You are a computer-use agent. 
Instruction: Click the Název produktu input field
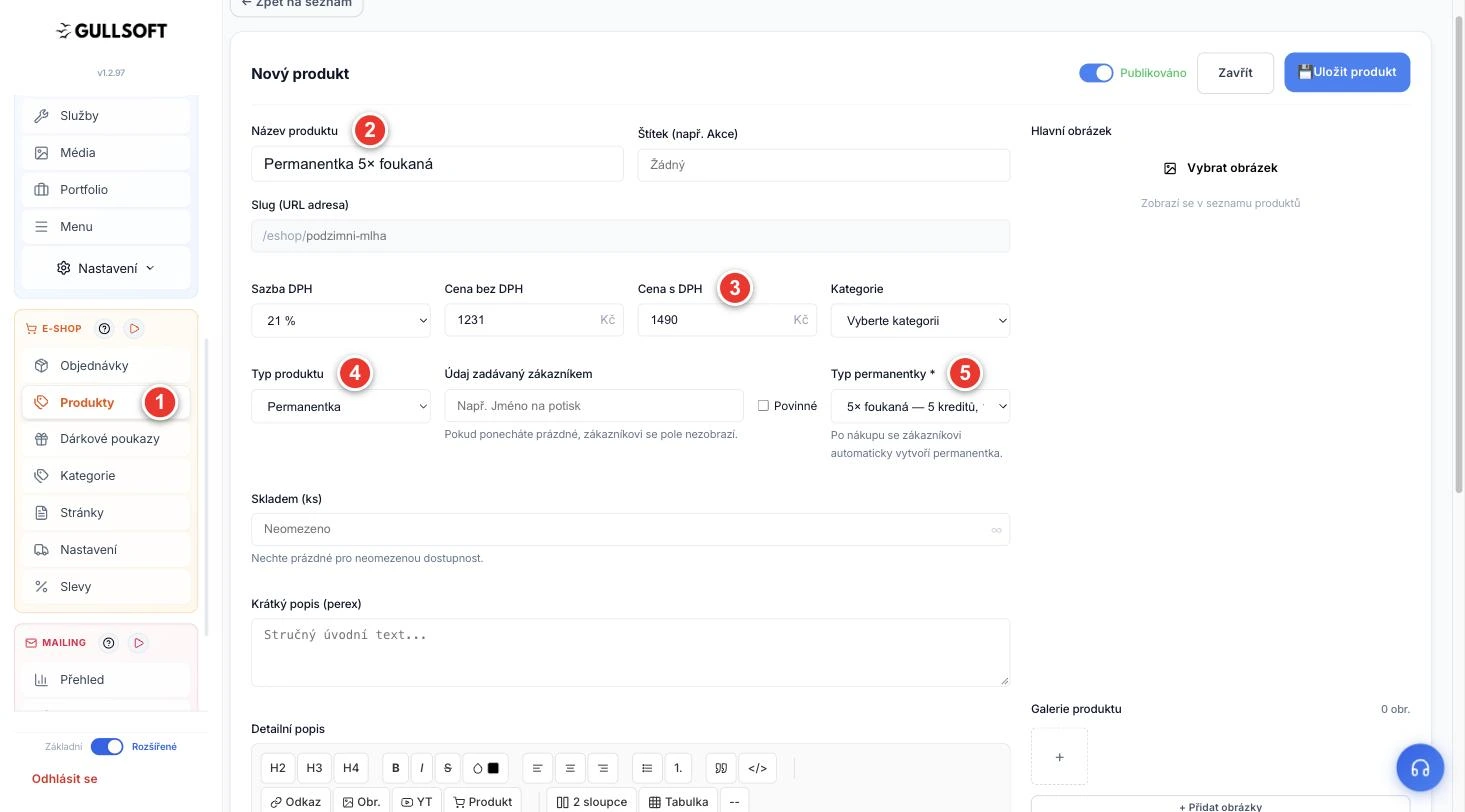[x=437, y=164]
